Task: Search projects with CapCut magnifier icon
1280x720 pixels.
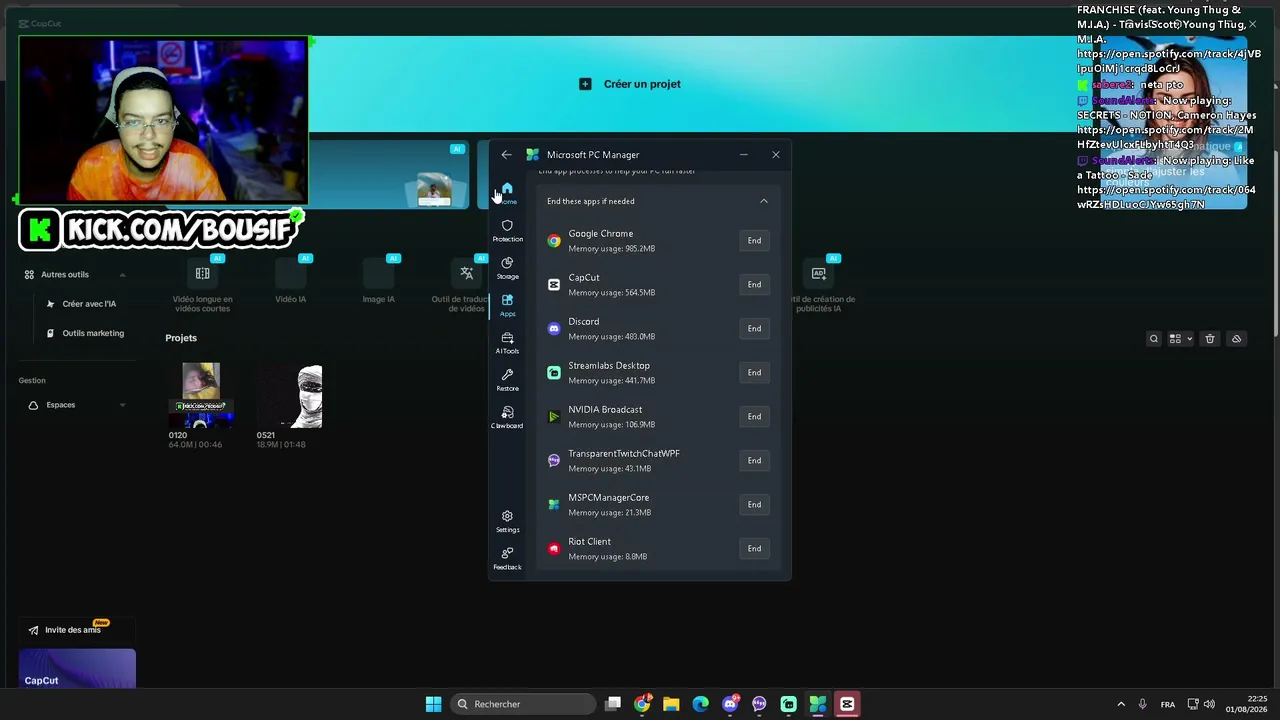Action: click(1153, 339)
